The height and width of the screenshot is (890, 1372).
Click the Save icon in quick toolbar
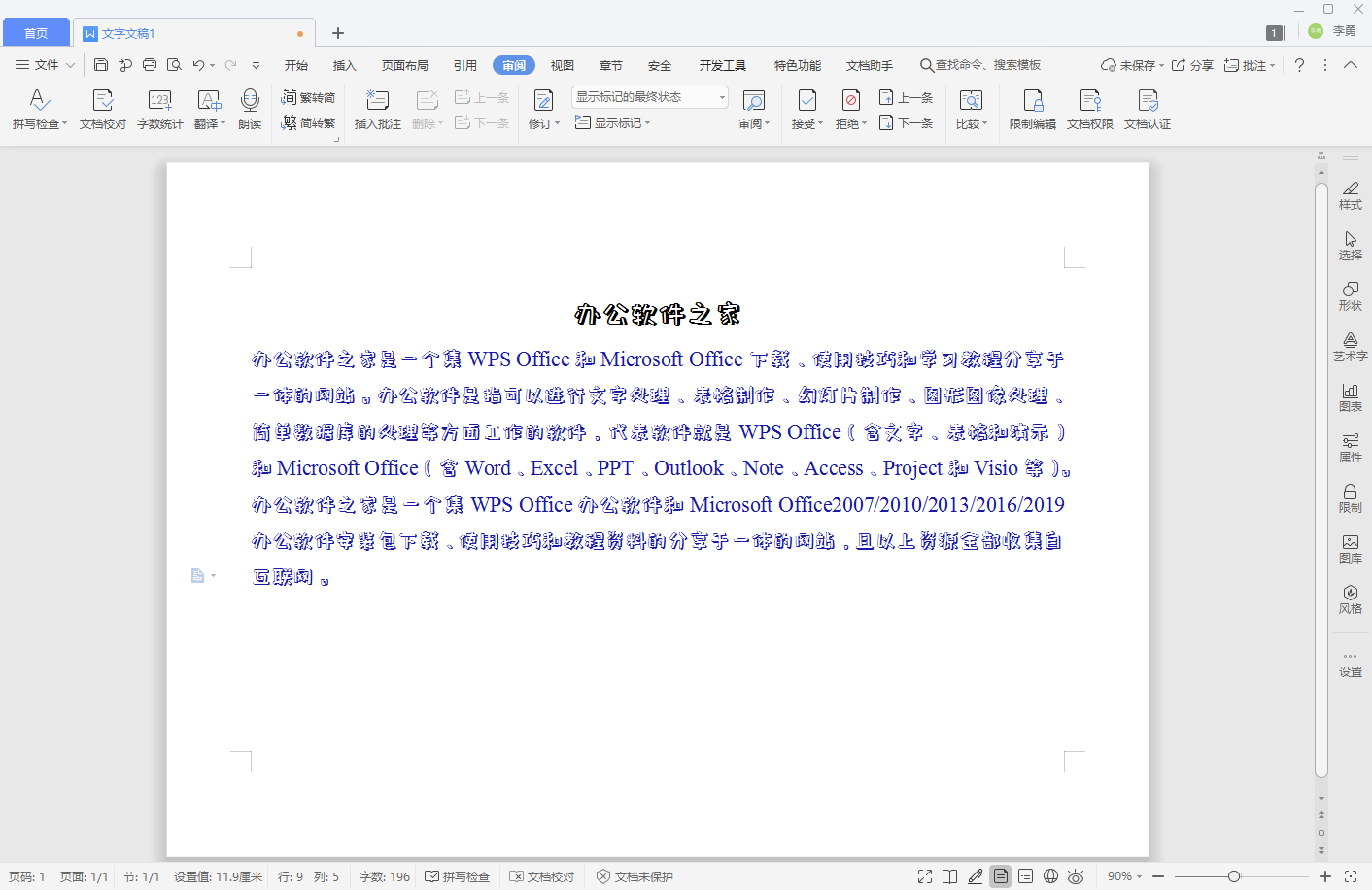tap(101, 65)
